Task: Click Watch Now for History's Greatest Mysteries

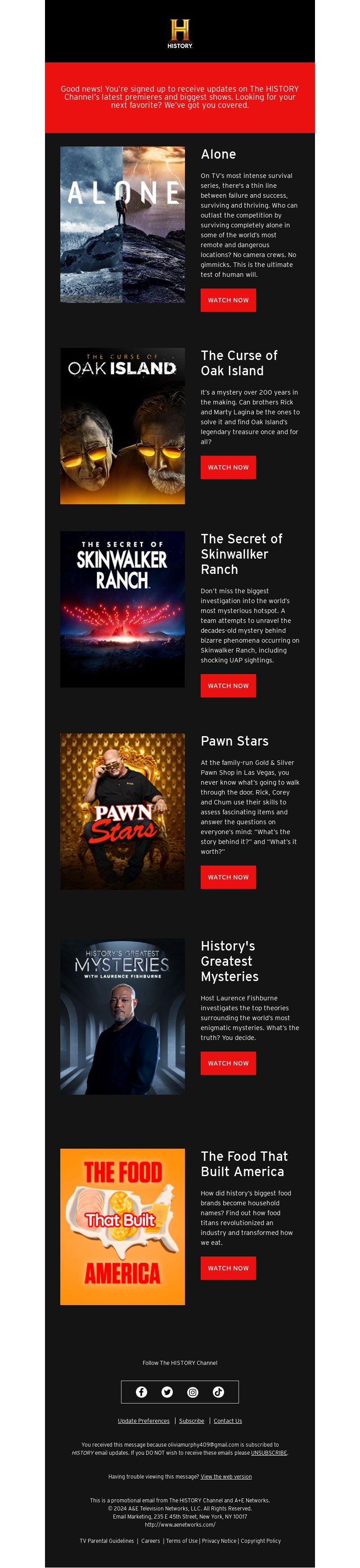Action: coord(228,1063)
